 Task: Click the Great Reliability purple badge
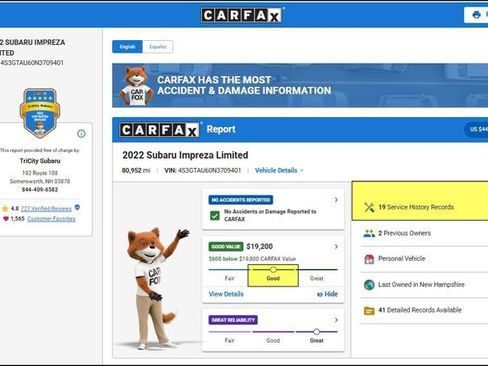tap(233, 320)
